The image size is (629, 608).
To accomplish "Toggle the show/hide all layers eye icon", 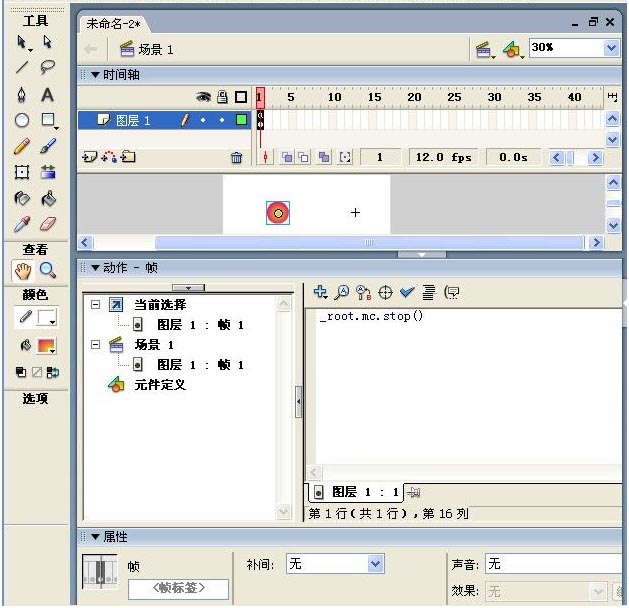I will pos(203,97).
